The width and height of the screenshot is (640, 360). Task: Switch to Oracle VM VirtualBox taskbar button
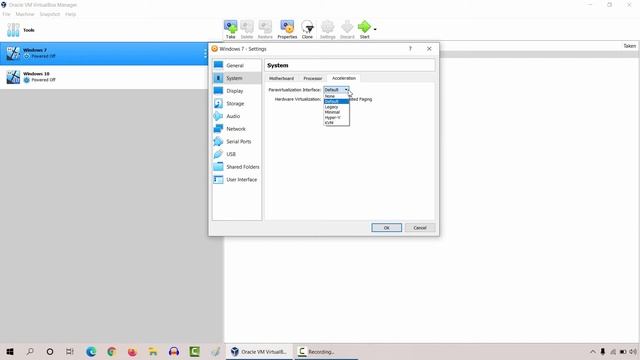[x=259, y=351]
